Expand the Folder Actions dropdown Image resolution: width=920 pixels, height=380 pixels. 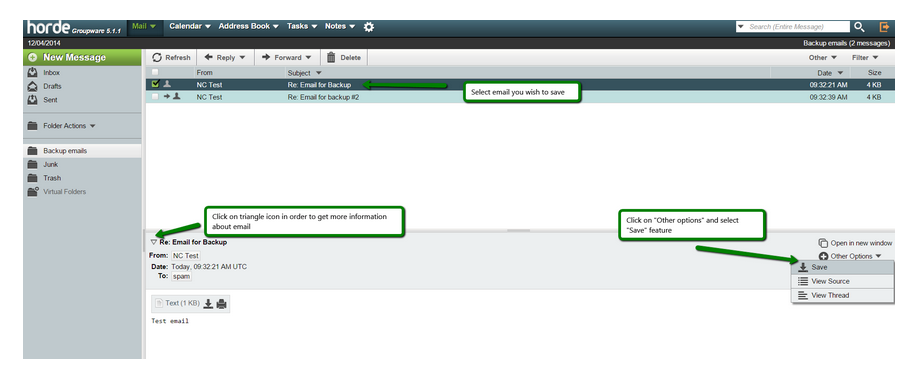click(62, 125)
